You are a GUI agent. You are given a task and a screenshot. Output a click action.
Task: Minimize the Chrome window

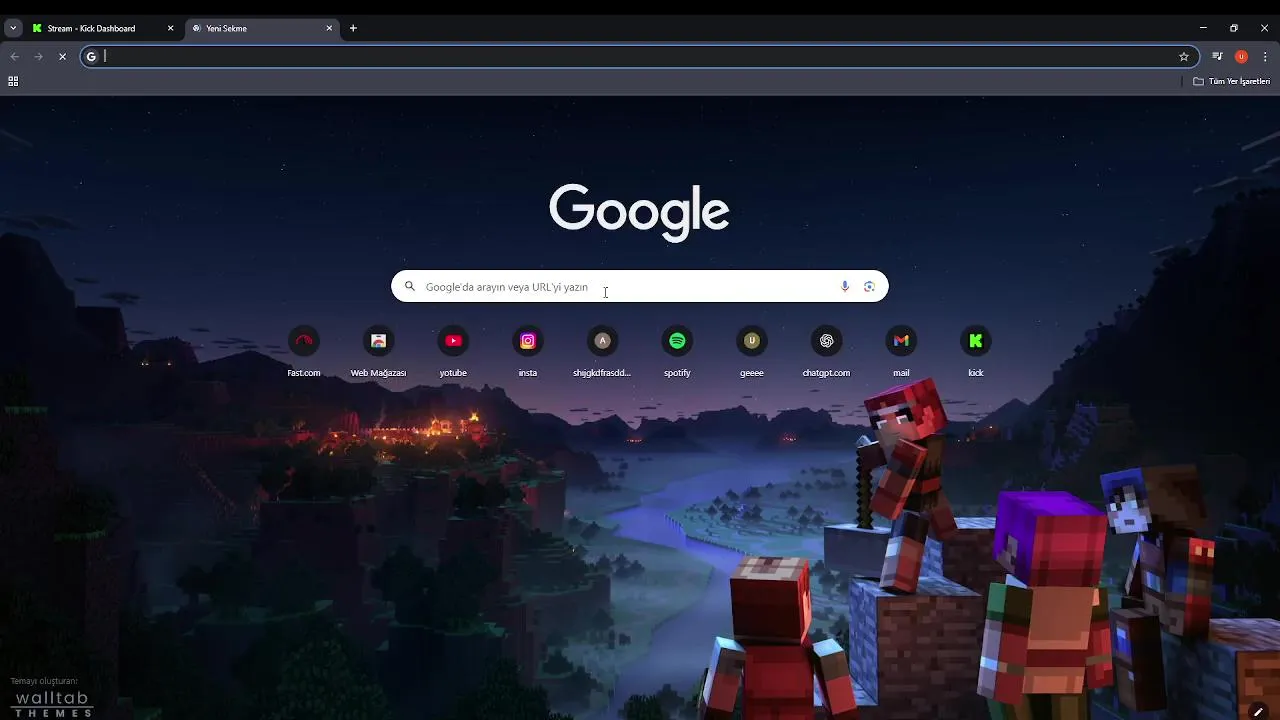click(x=1203, y=28)
